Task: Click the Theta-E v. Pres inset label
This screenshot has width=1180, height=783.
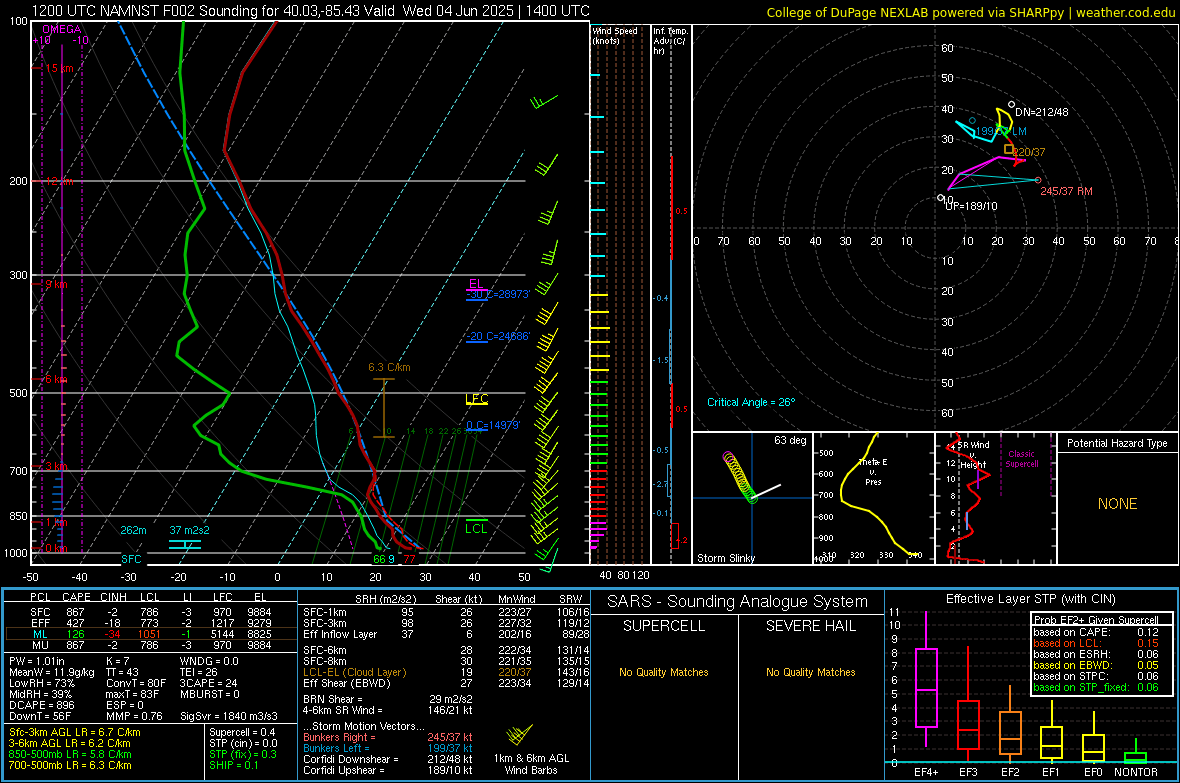Action: [x=873, y=471]
